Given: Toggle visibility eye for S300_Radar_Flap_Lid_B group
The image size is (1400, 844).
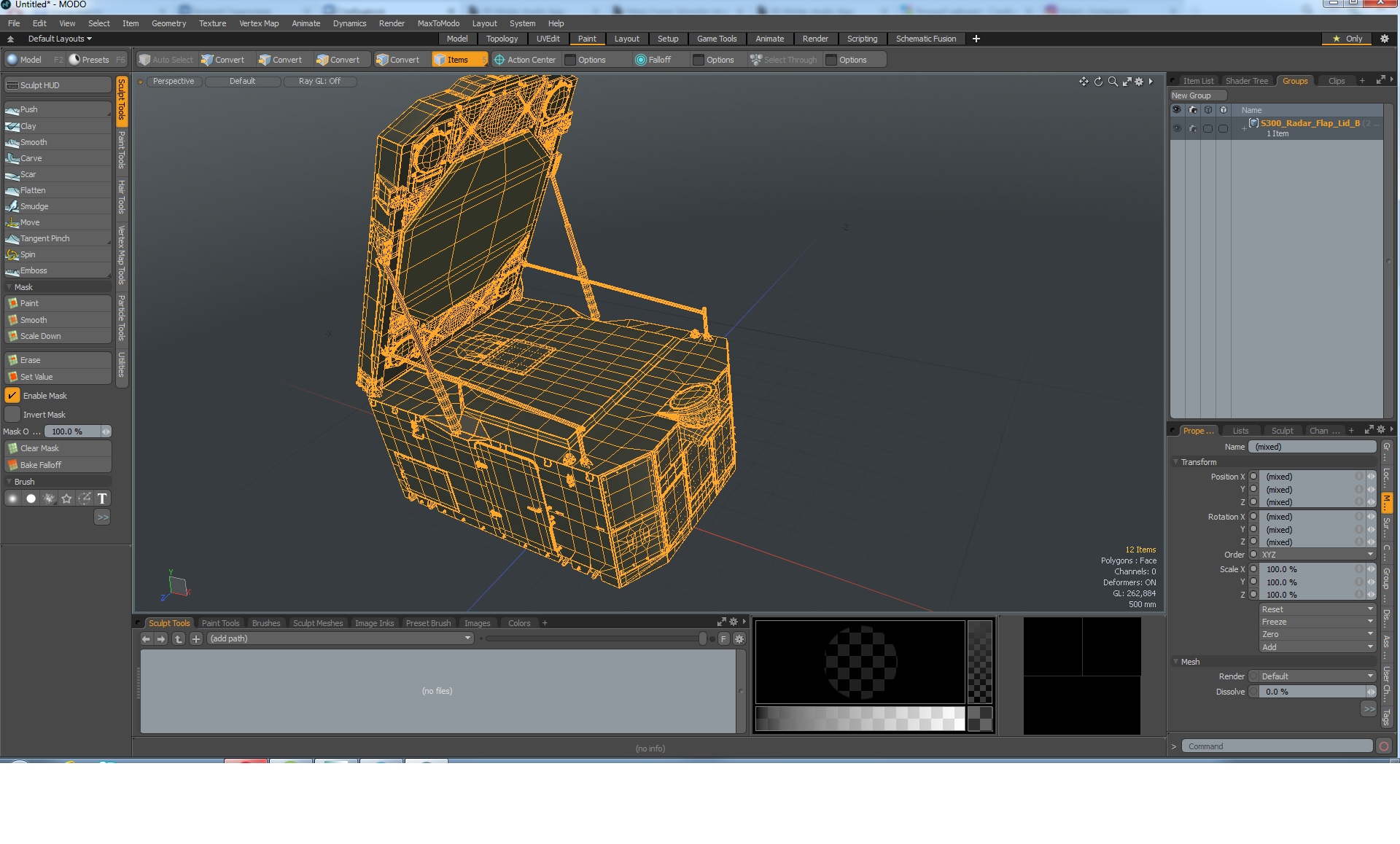Looking at the screenshot, I should click(1176, 128).
